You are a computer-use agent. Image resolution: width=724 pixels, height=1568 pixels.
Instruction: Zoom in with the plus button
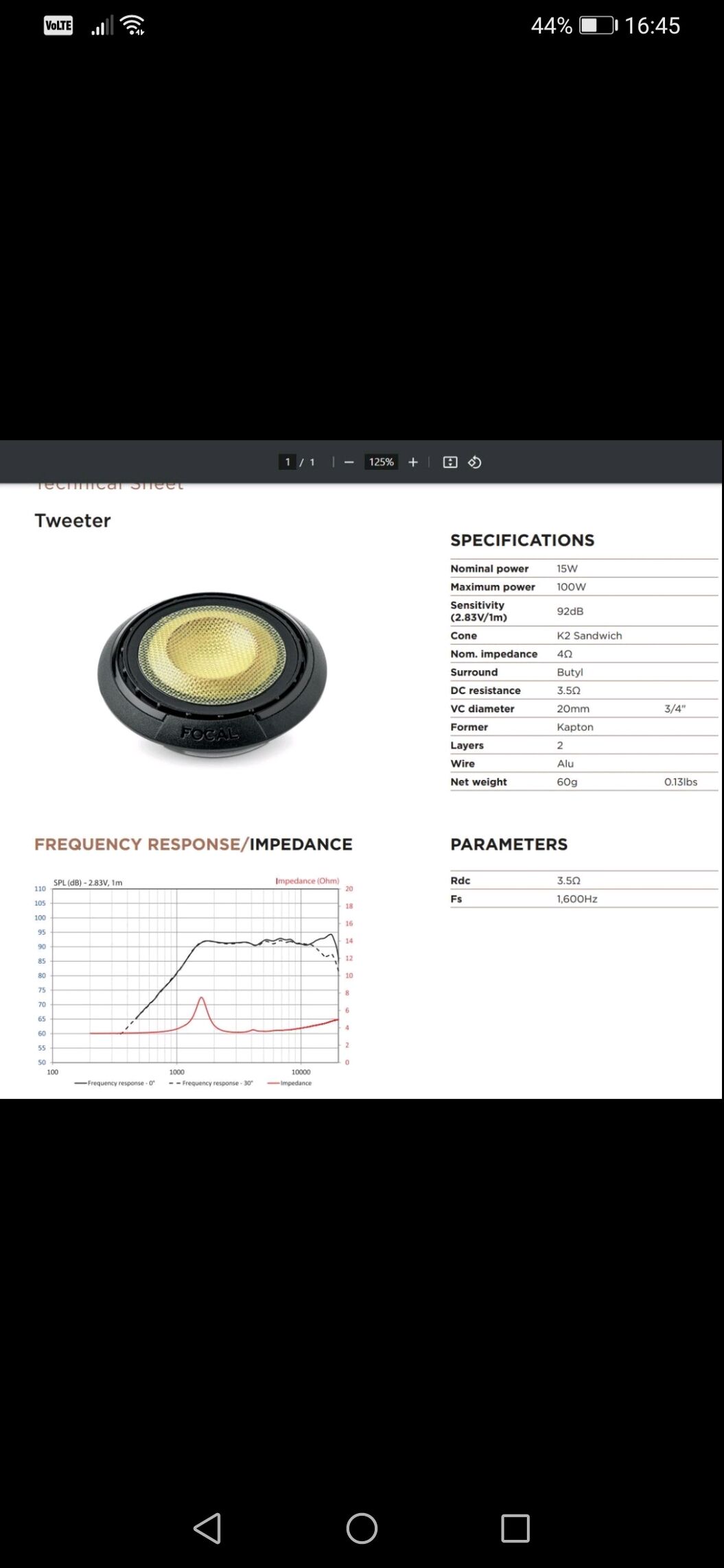[413, 462]
